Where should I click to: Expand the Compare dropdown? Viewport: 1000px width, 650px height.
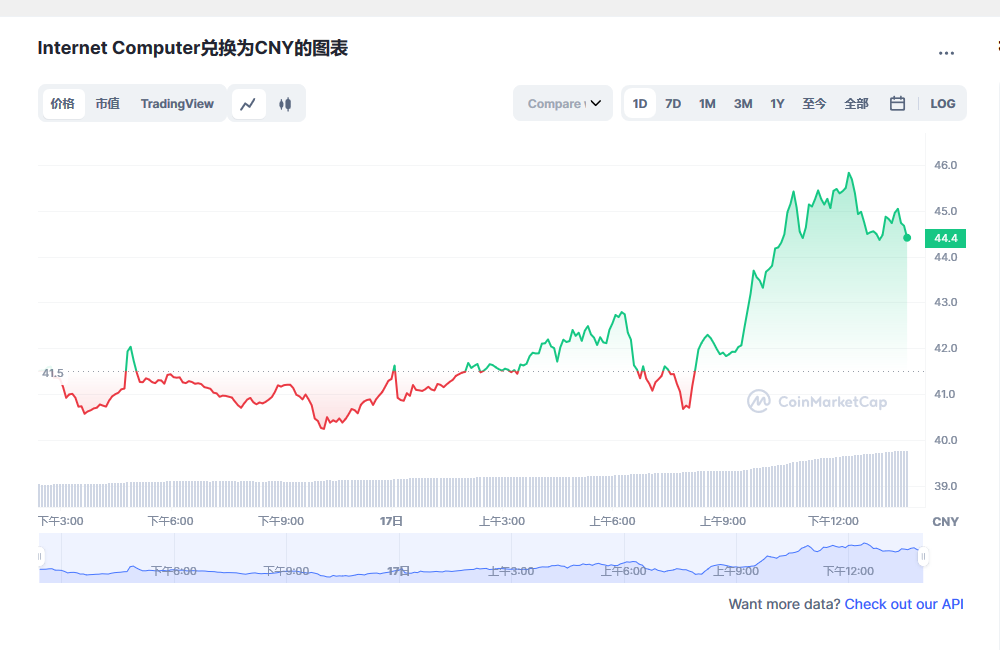[563, 103]
